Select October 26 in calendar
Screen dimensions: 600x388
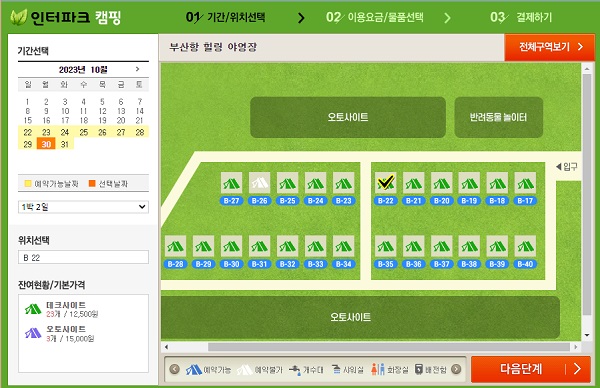click(x=102, y=132)
